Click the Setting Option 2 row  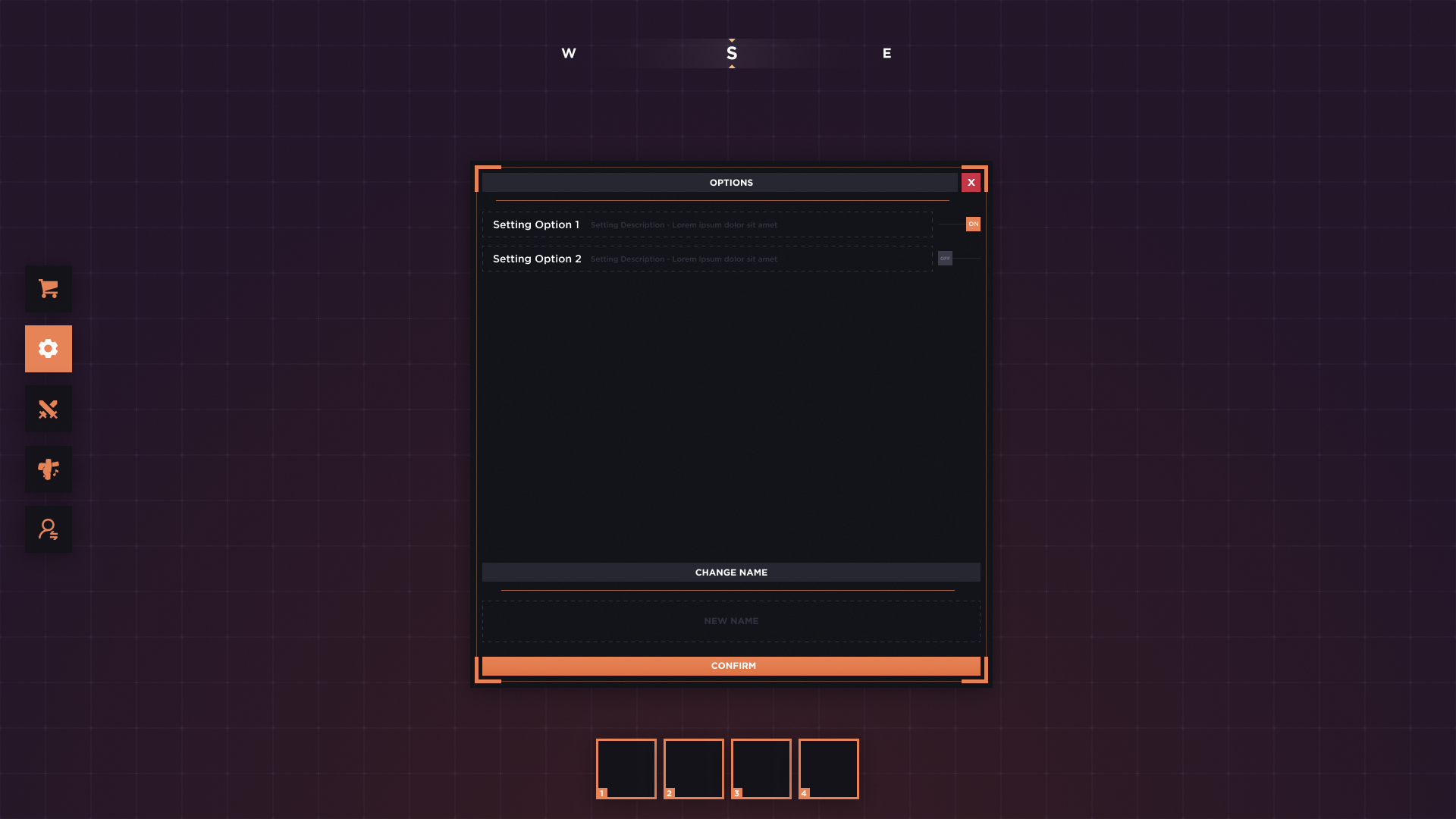tap(707, 259)
